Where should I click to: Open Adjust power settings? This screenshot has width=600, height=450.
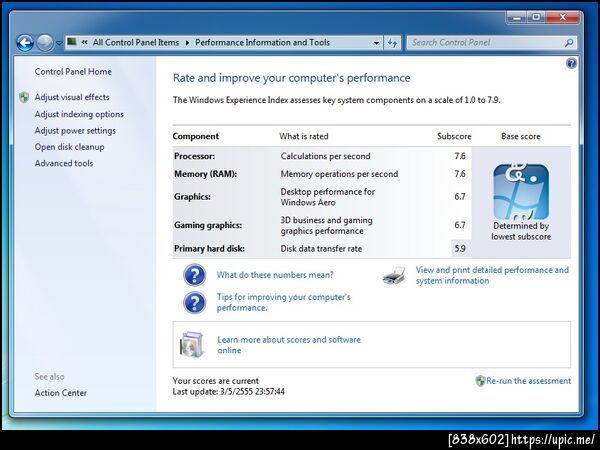pyautogui.click(x=75, y=130)
